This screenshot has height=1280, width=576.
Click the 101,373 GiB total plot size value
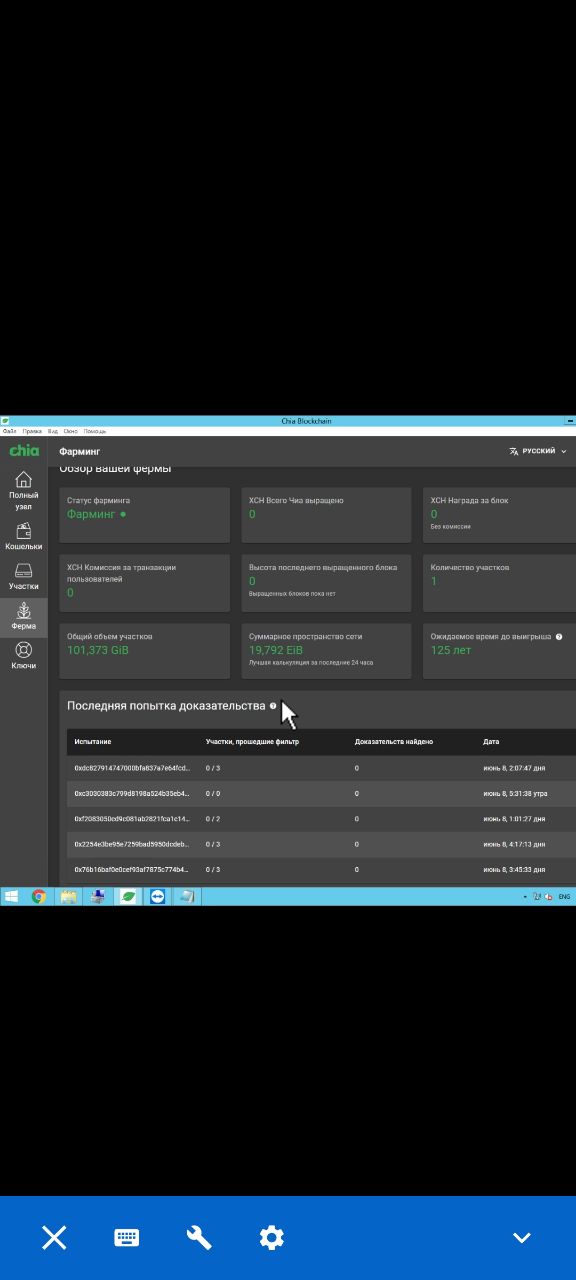[x=98, y=650]
